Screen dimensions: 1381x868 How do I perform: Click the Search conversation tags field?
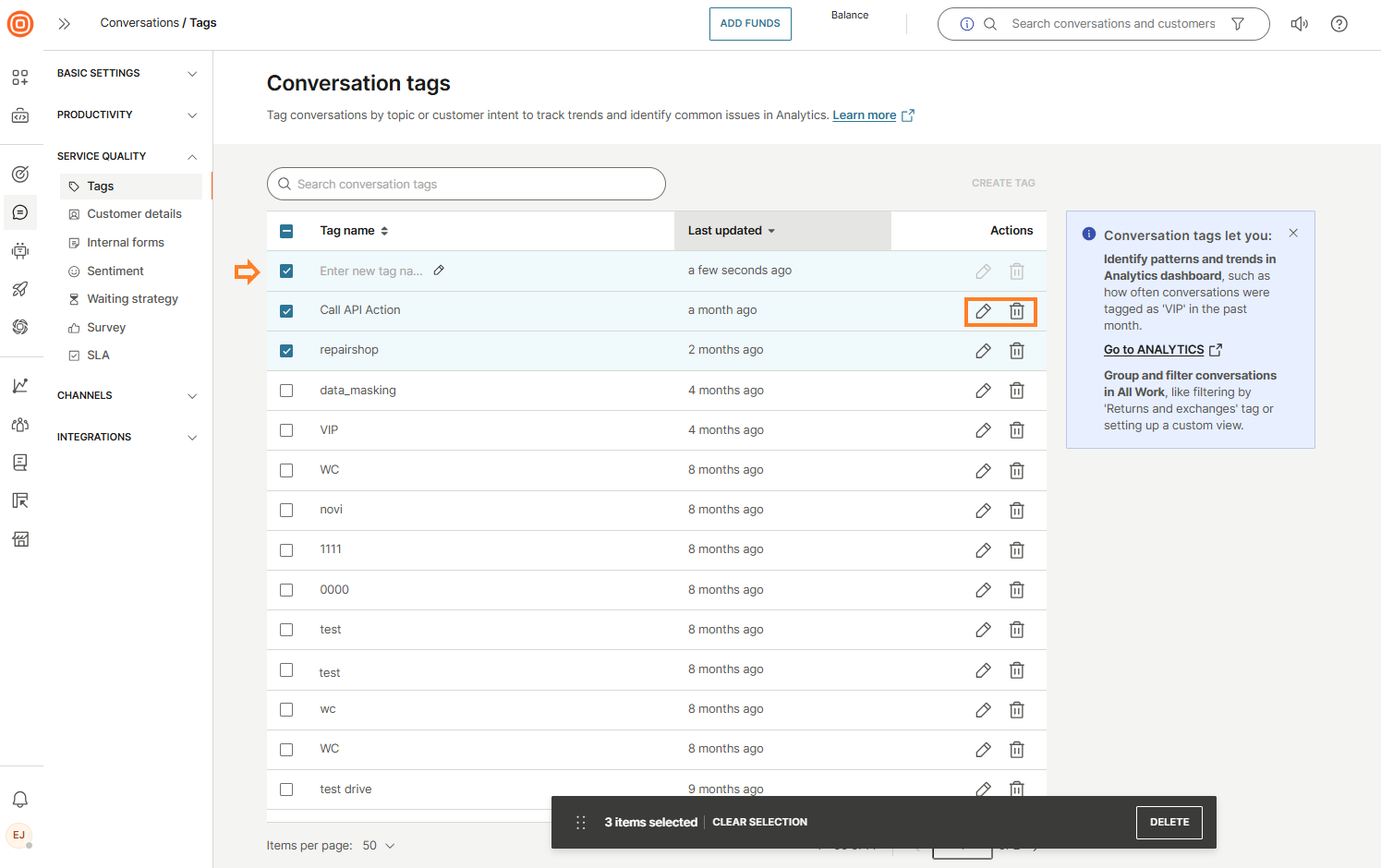[x=466, y=185]
